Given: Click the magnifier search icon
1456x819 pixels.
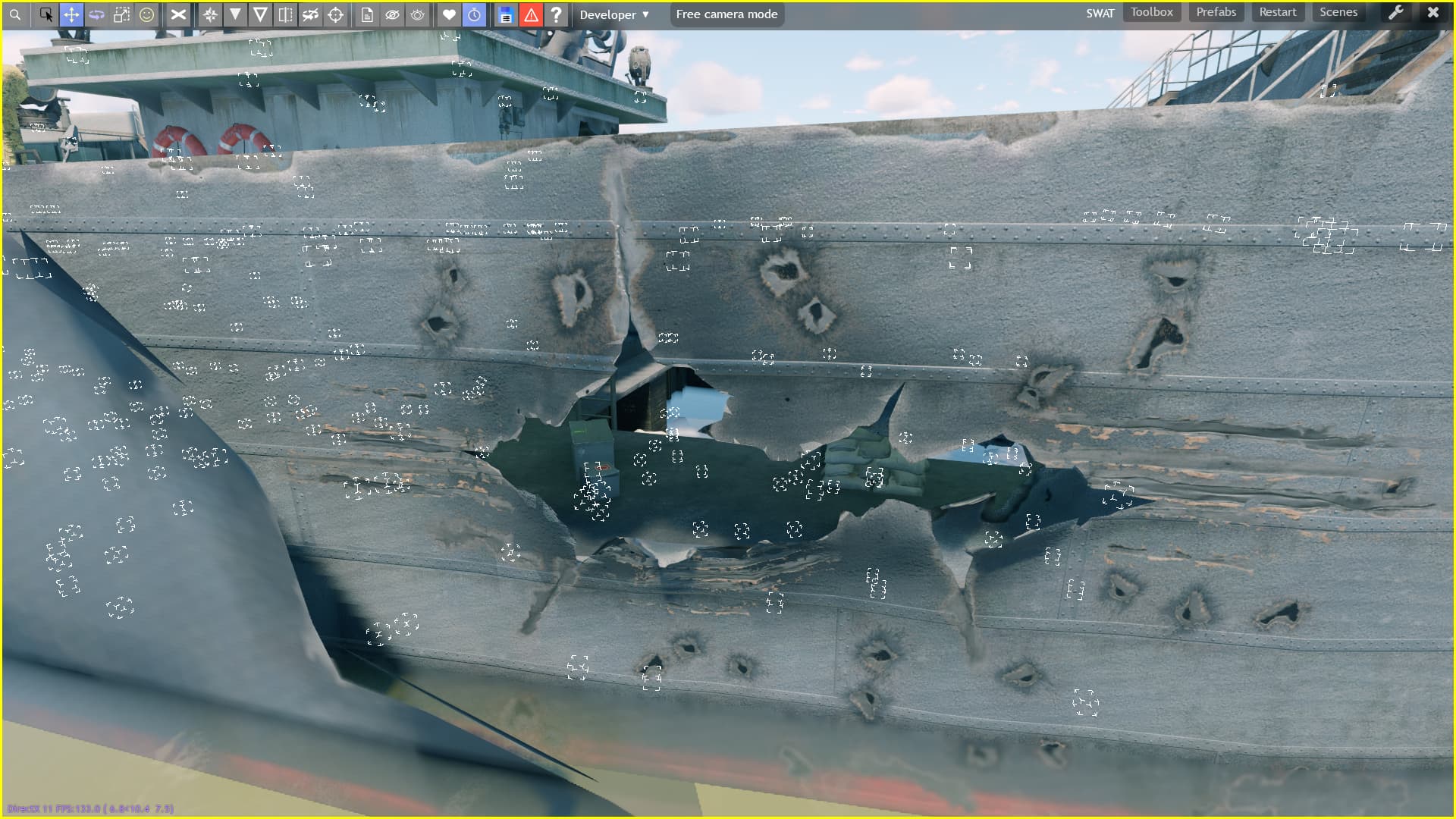Looking at the screenshot, I should click(15, 14).
